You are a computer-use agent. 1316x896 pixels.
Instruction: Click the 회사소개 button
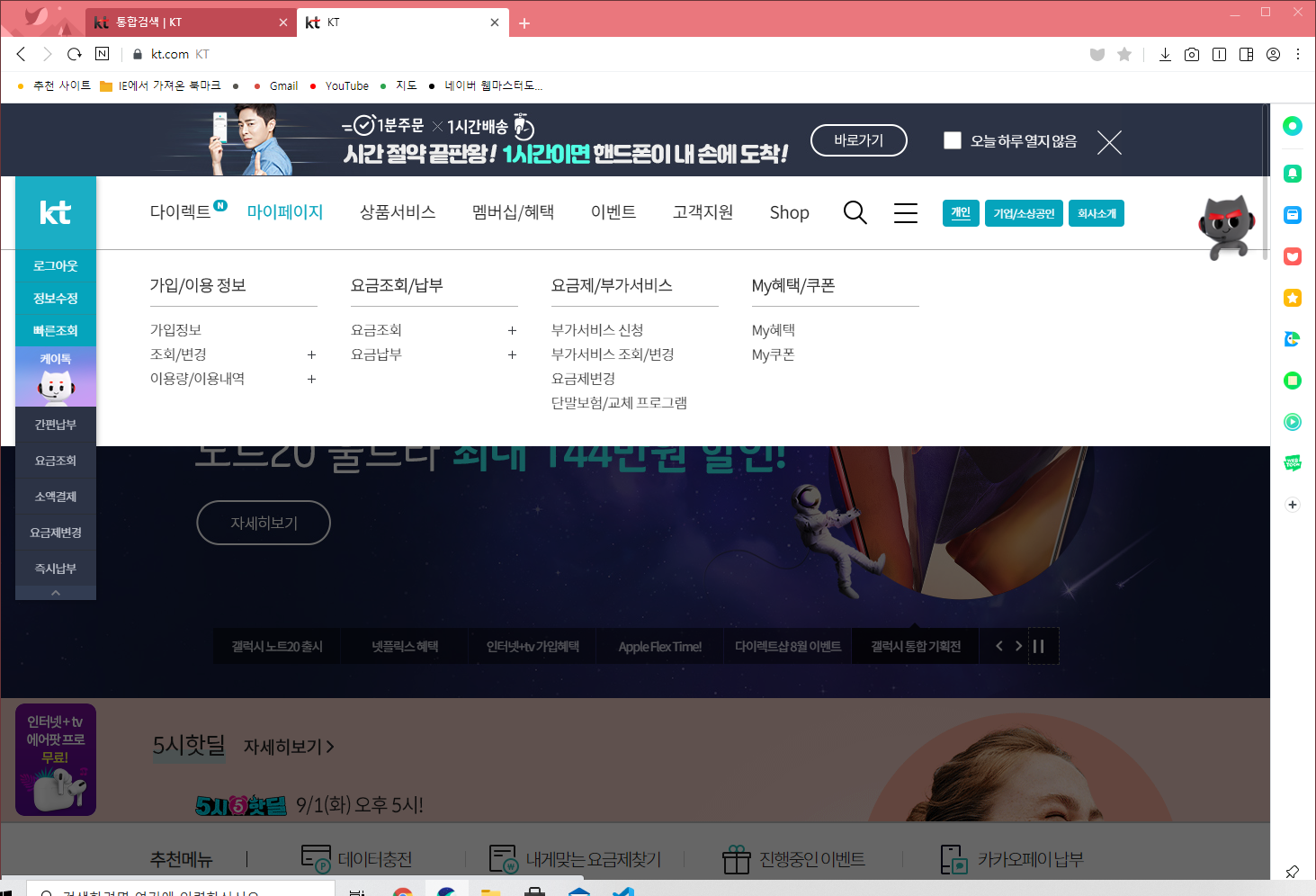point(1097,213)
